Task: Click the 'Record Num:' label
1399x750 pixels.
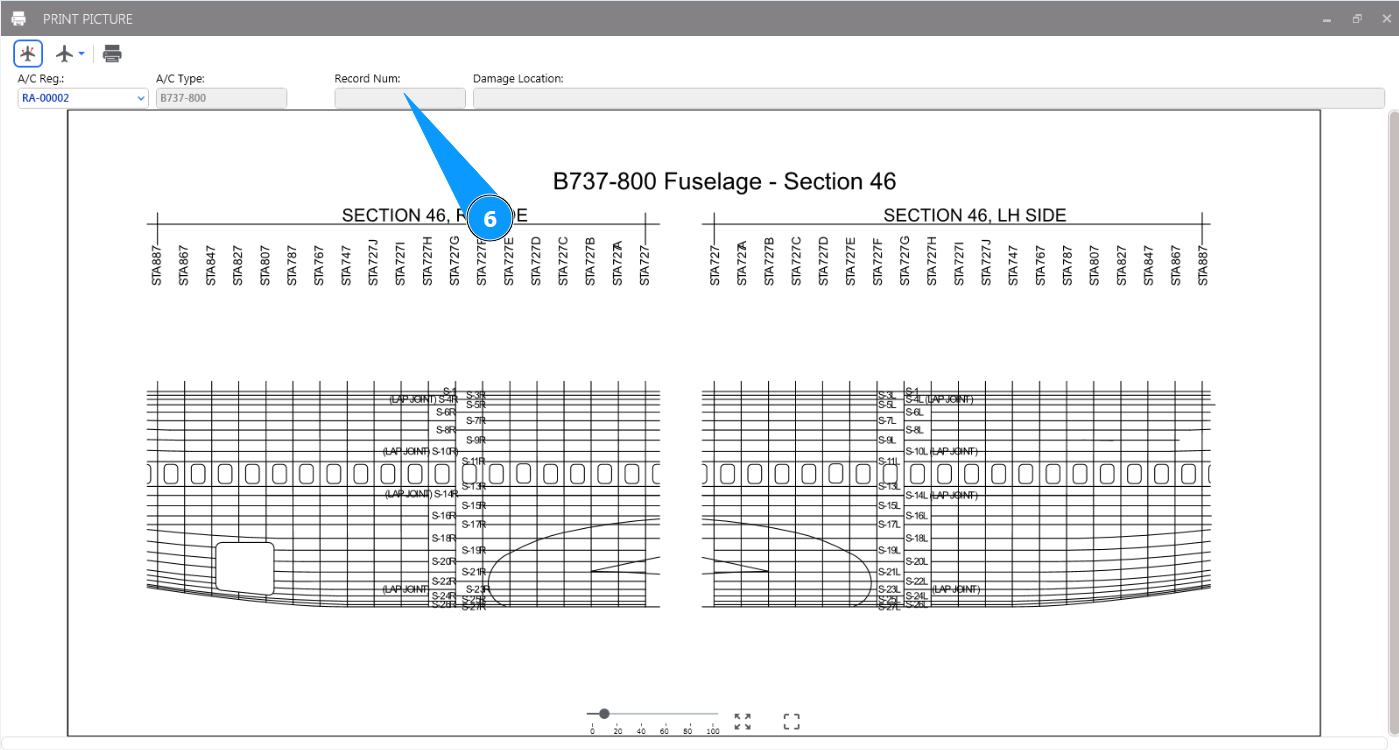Action: 367,78
